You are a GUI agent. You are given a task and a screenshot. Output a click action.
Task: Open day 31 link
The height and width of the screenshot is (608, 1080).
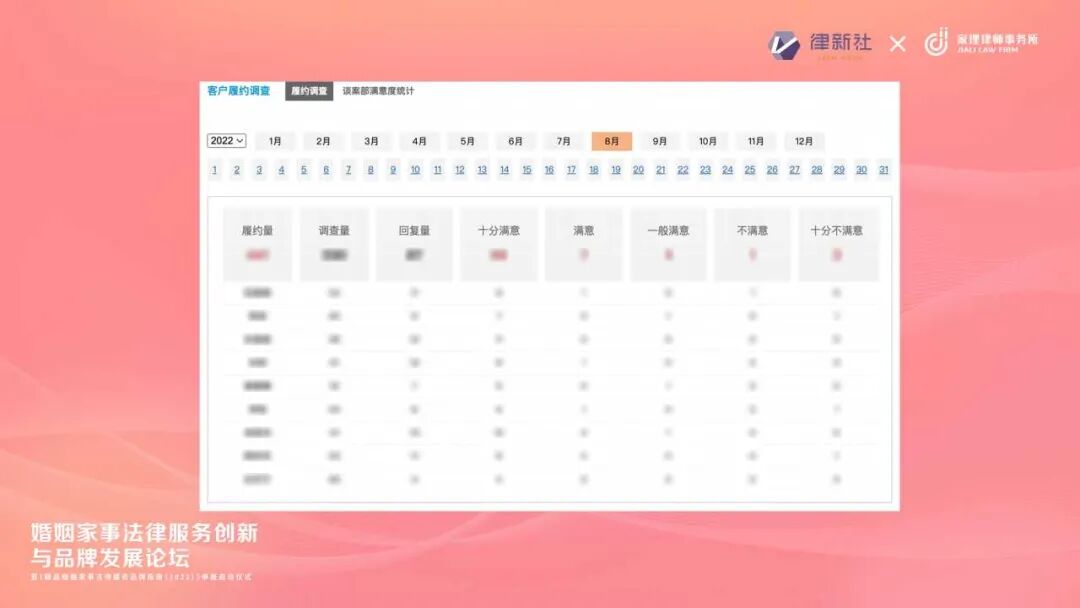pos(884,169)
